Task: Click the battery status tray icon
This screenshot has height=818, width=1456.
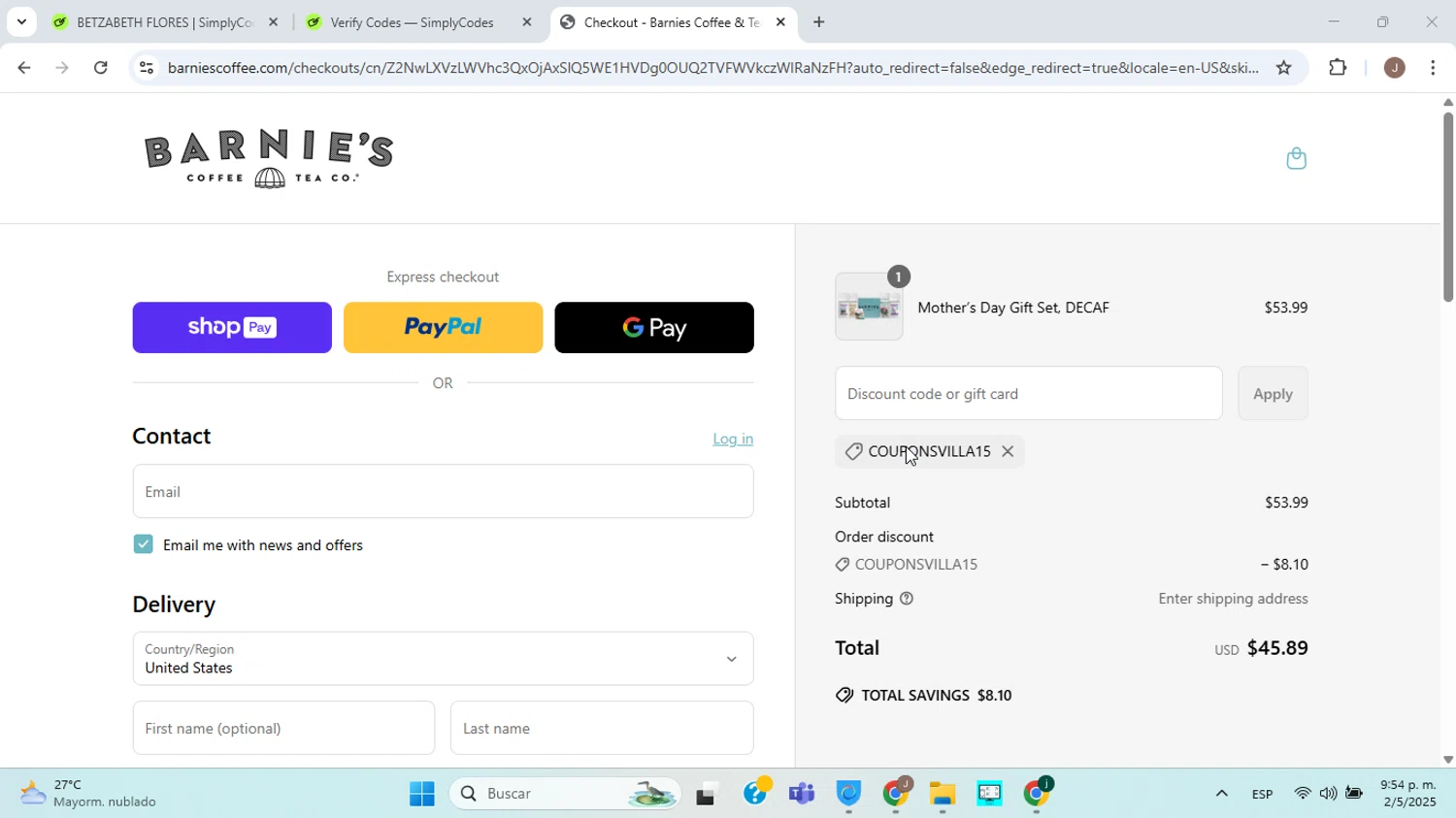Action: pyautogui.click(x=1354, y=794)
